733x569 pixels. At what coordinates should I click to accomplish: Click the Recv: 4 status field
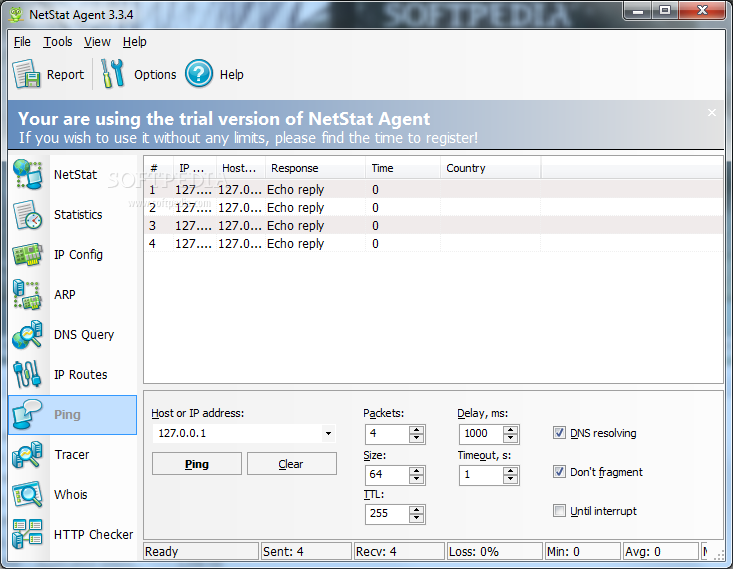click(399, 552)
